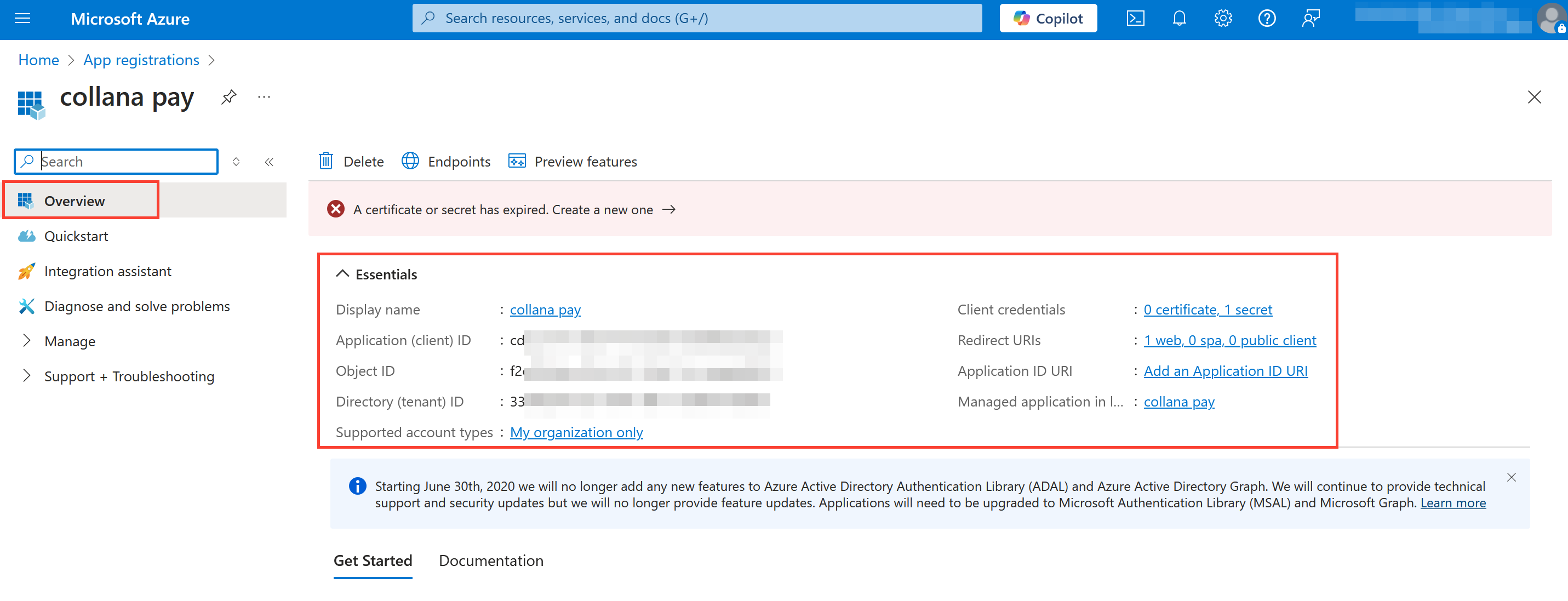The height and width of the screenshot is (601, 1568).
Task: Click the Object ID value
Action: 646,370
